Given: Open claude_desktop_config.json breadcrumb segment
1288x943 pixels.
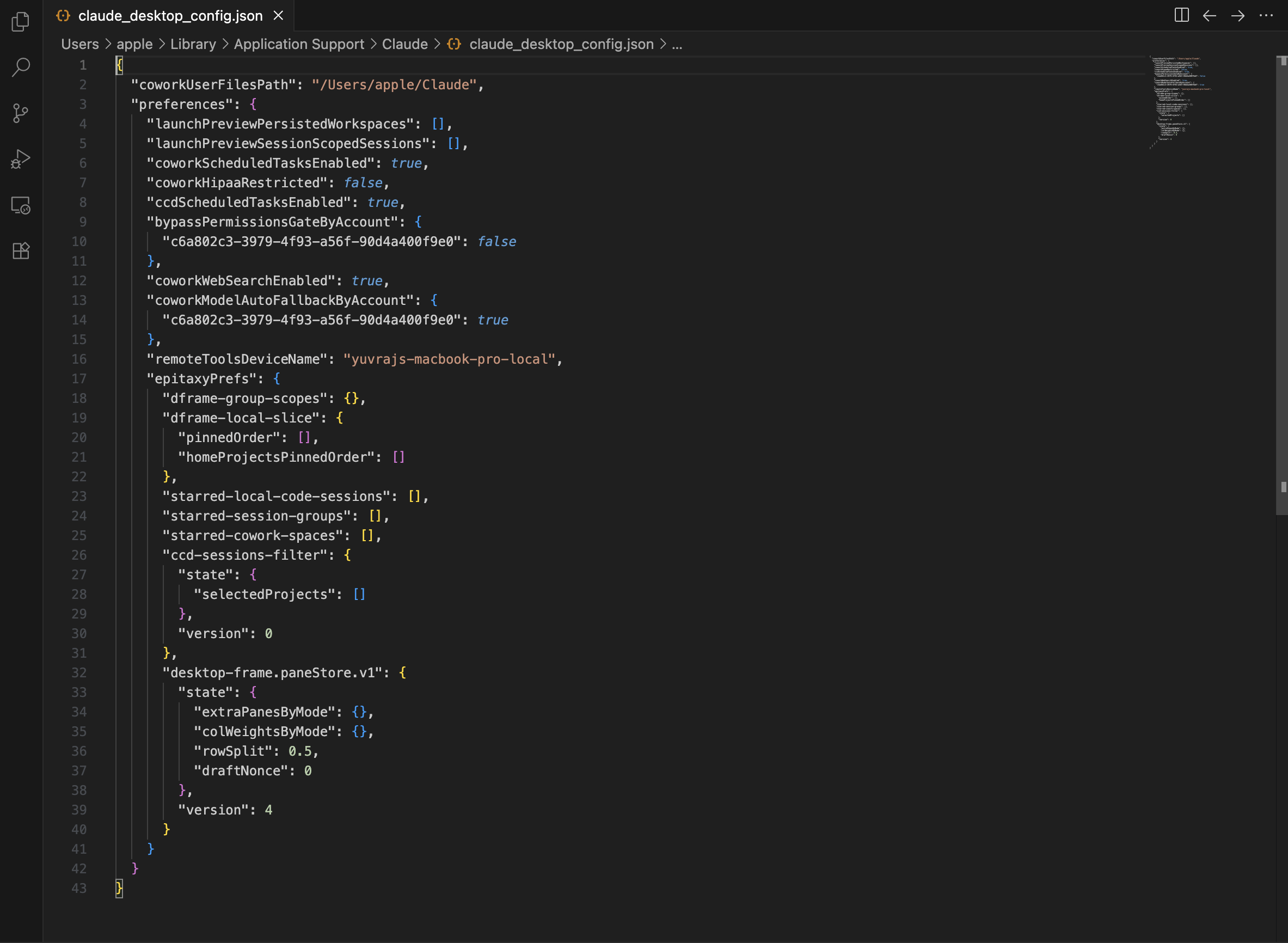Looking at the screenshot, I should pos(562,44).
